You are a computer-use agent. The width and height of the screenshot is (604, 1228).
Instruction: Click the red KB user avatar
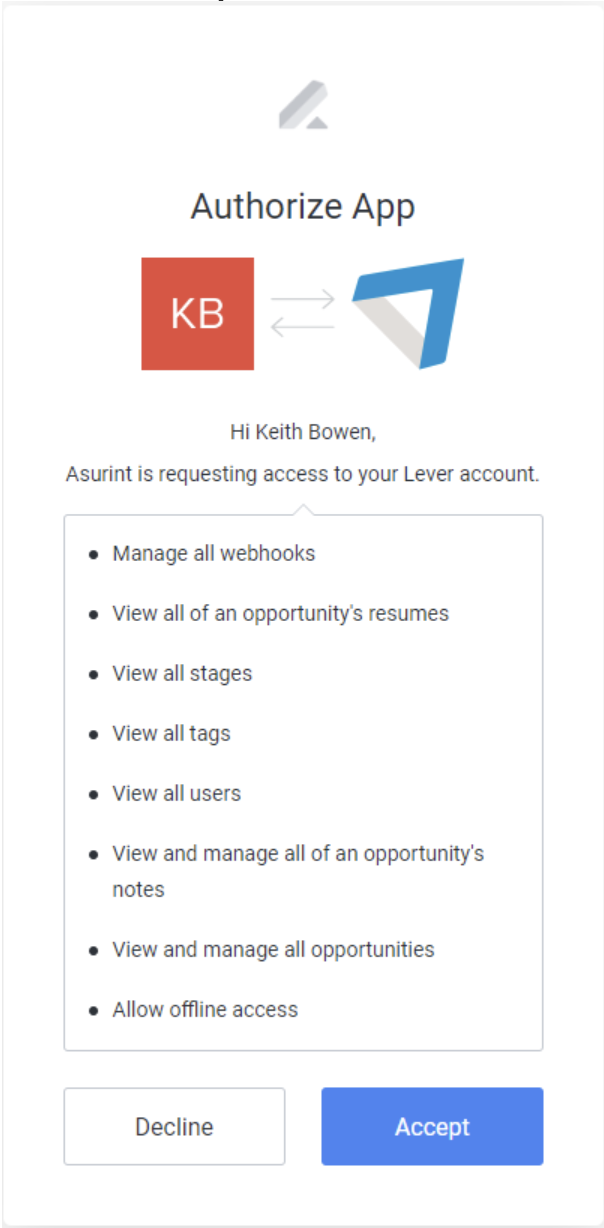click(x=198, y=314)
